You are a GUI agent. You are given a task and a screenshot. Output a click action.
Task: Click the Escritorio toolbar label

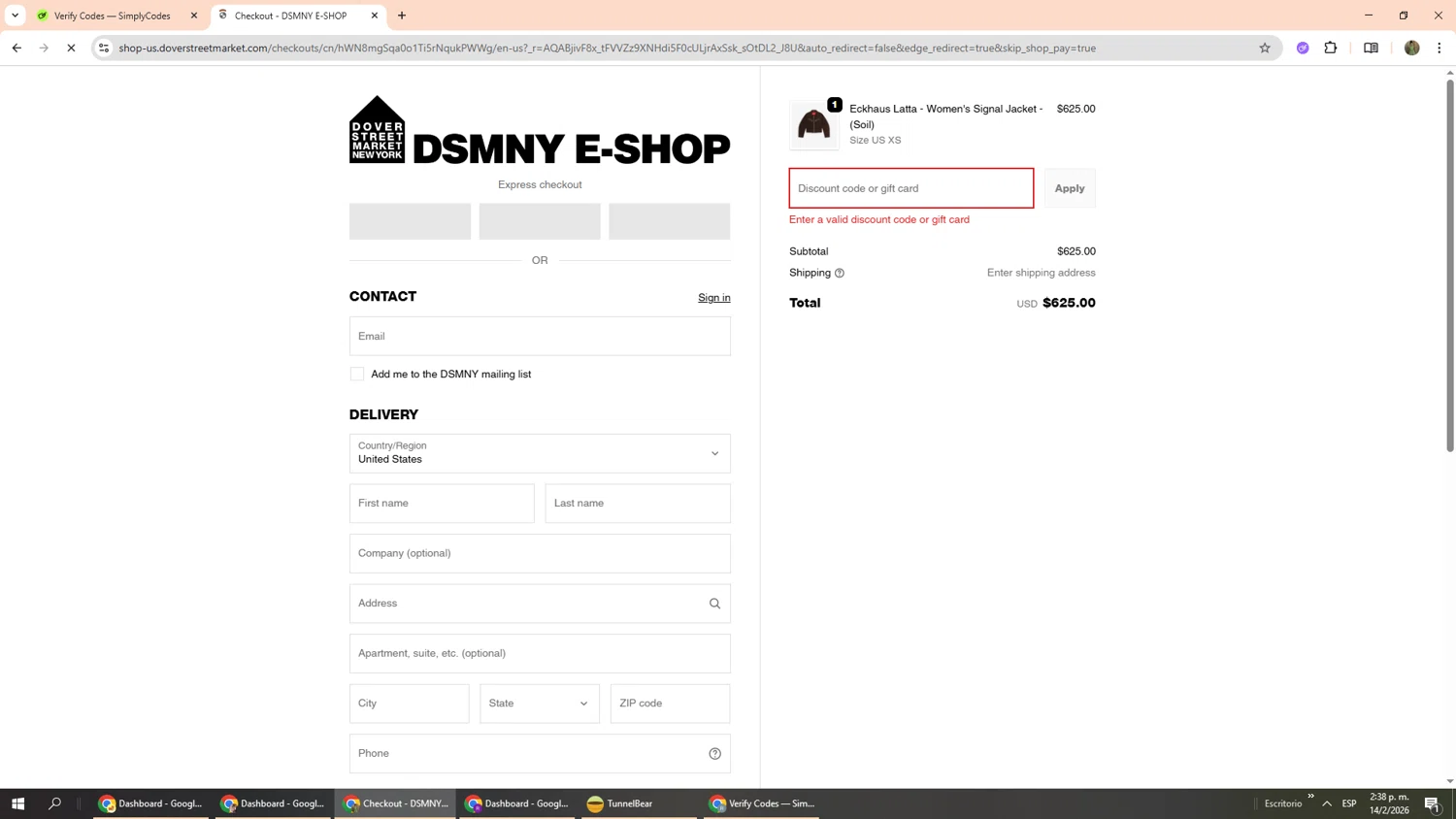pyautogui.click(x=1283, y=803)
